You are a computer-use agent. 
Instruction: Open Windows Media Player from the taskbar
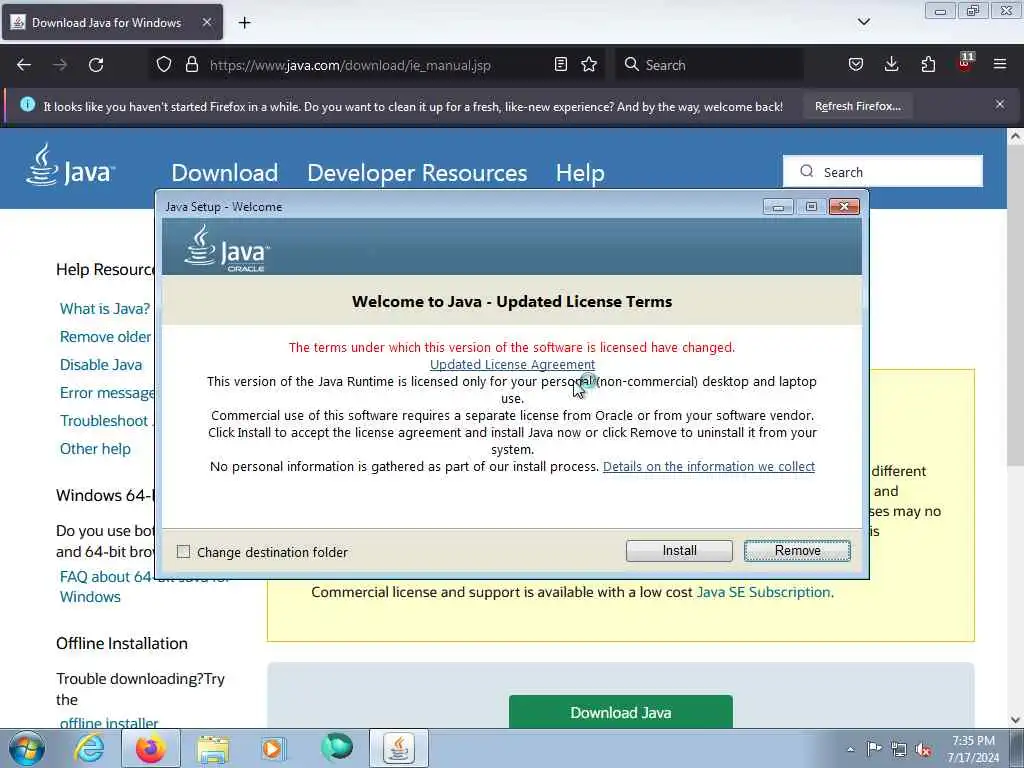coord(273,748)
